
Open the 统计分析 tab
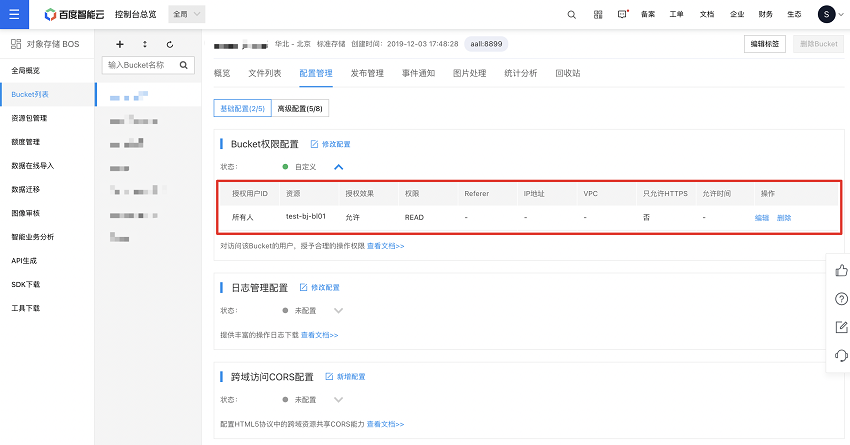click(520, 73)
